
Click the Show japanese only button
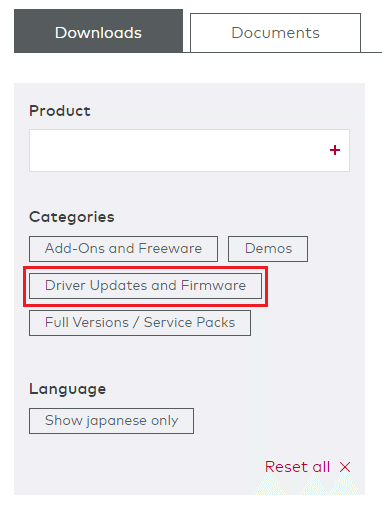[111, 421]
